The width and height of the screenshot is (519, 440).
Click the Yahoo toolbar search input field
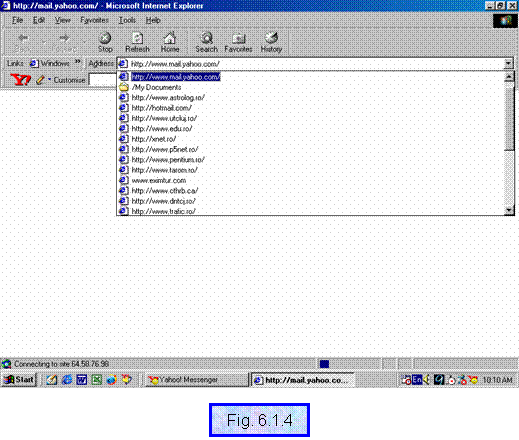coord(102,80)
